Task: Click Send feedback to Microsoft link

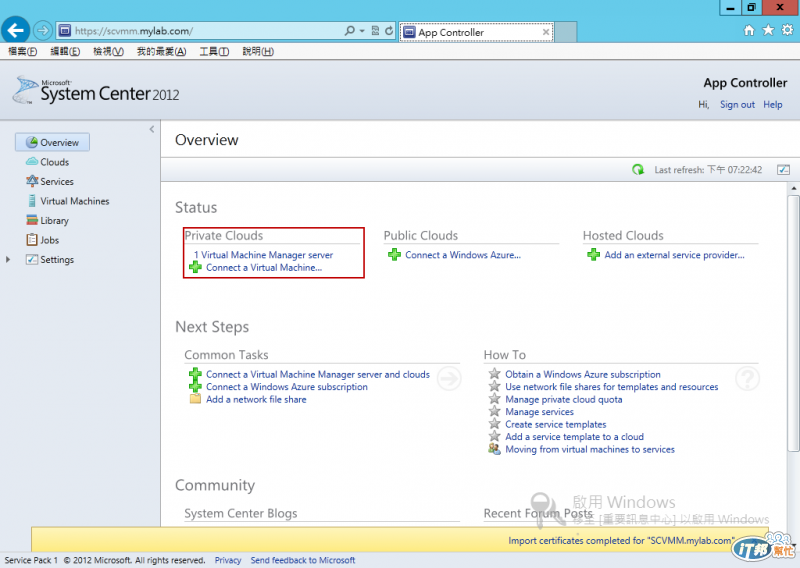Action: (x=303, y=560)
